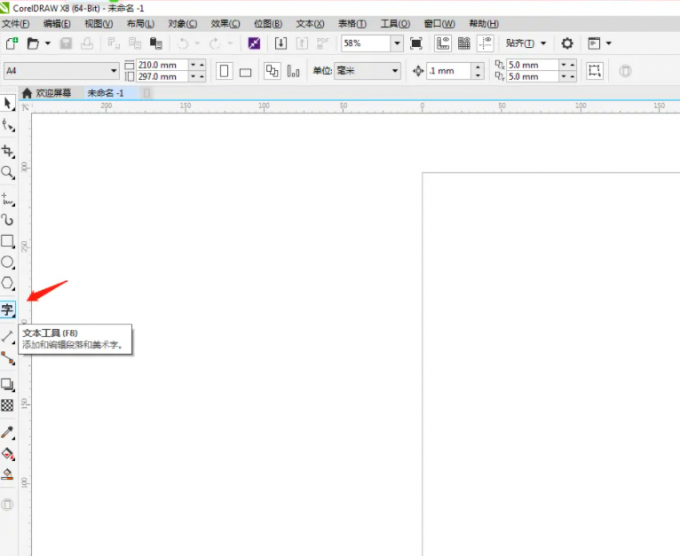Screen dimensions: 680x556
Task: Switch to the 欢迎屏幕 tab
Action: tap(53, 93)
